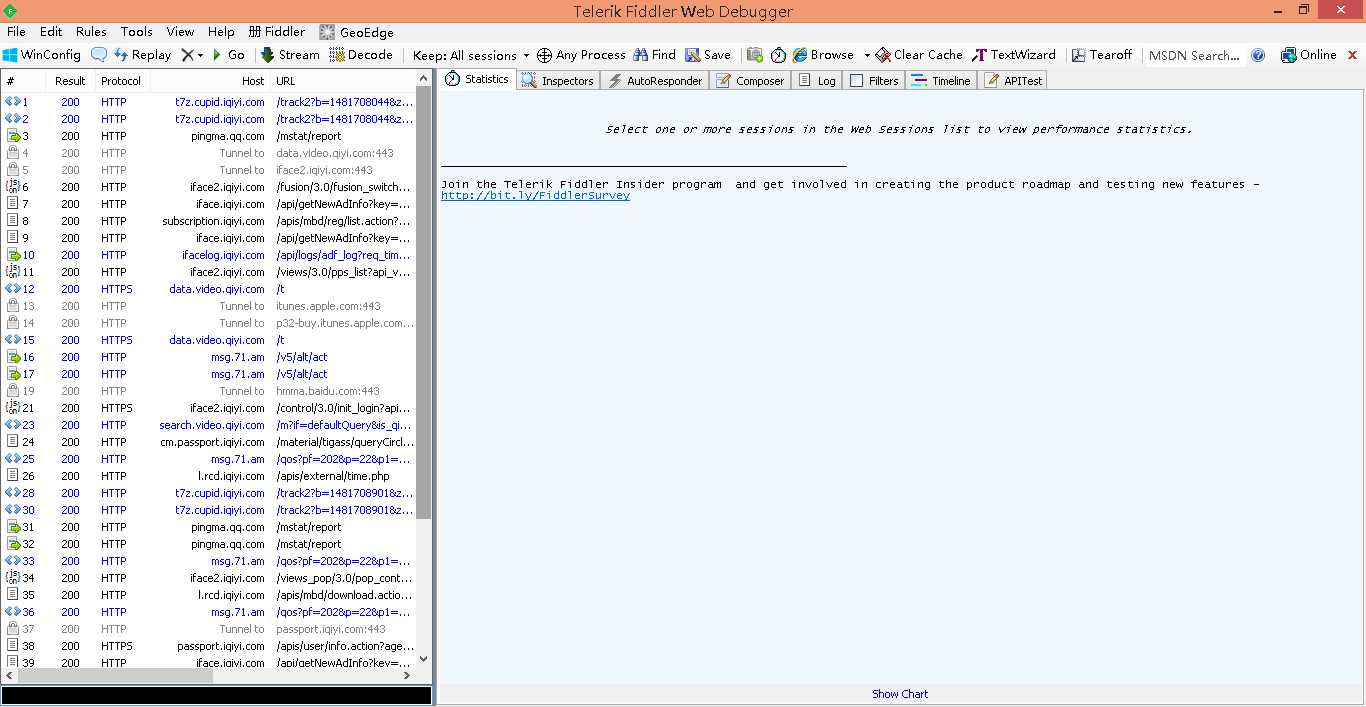This screenshot has width=1366, height=707.
Task: Sort sessions by # column header
Action: click(x=24, y=81)
